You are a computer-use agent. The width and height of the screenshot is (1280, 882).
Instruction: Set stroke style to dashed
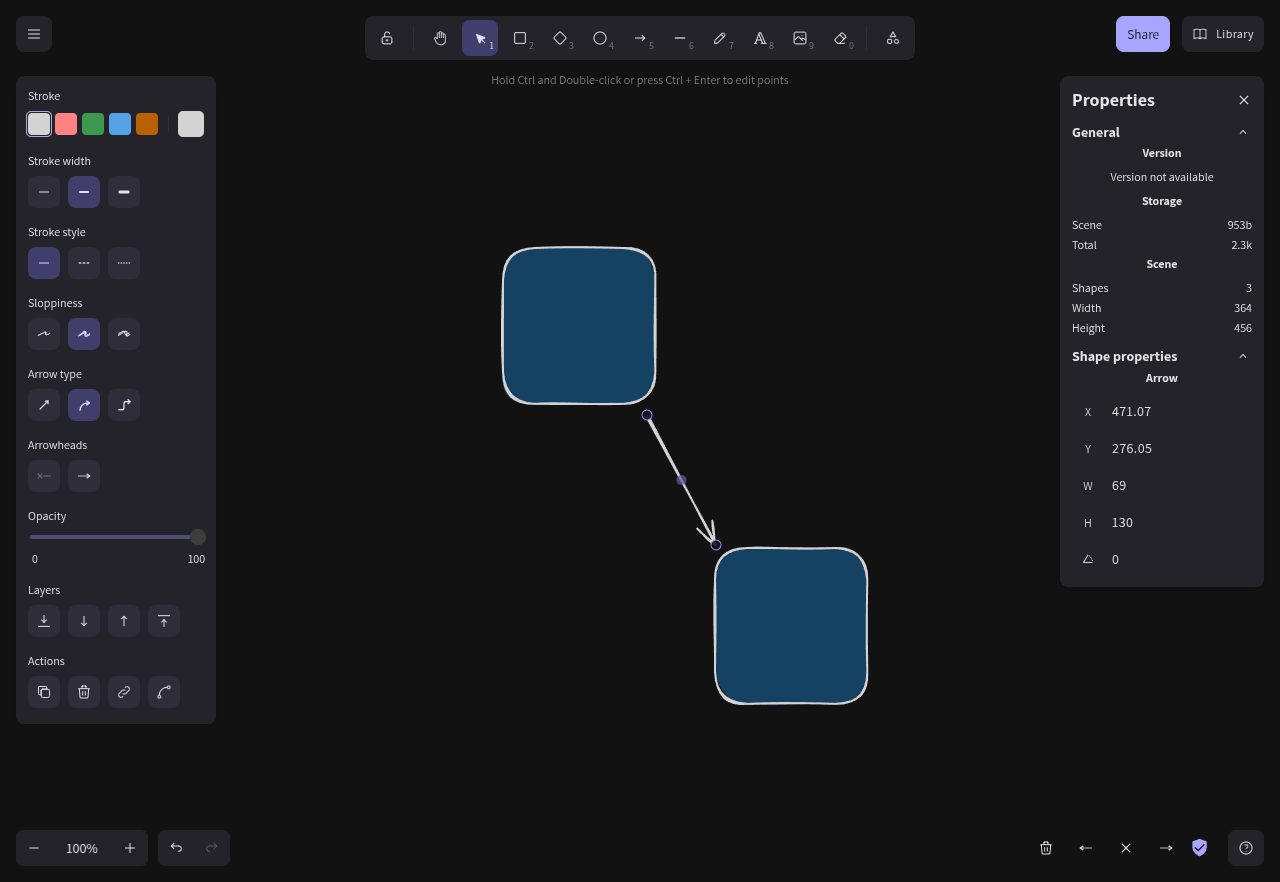click(x=84, y=263)
